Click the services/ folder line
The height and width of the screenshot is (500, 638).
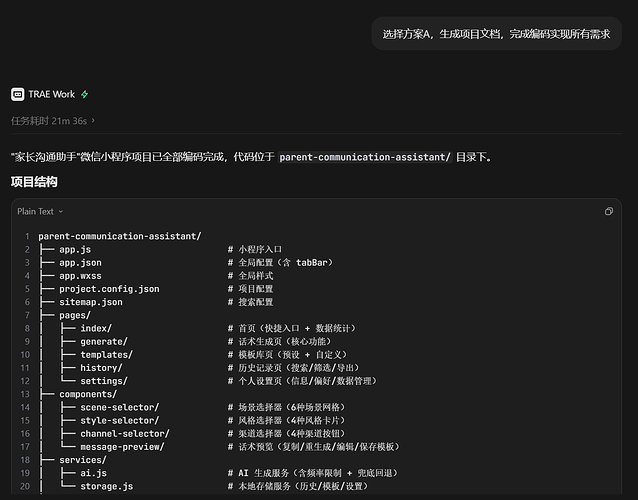[x=83, y=460]
